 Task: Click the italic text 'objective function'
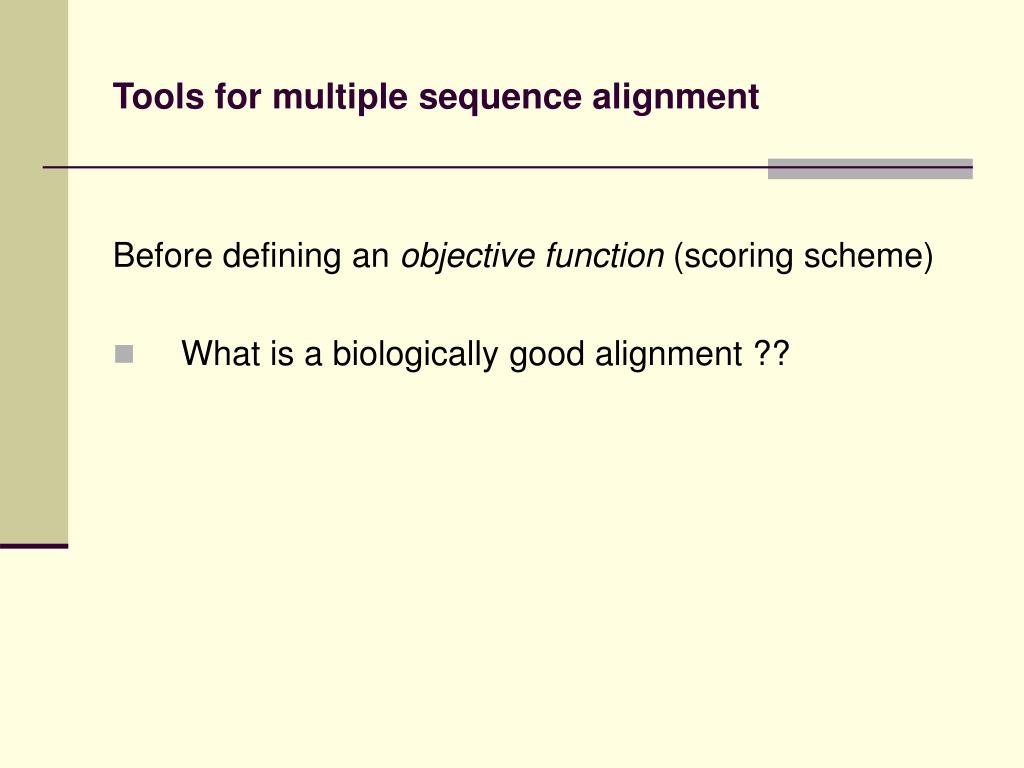click(x=532, y=256)
